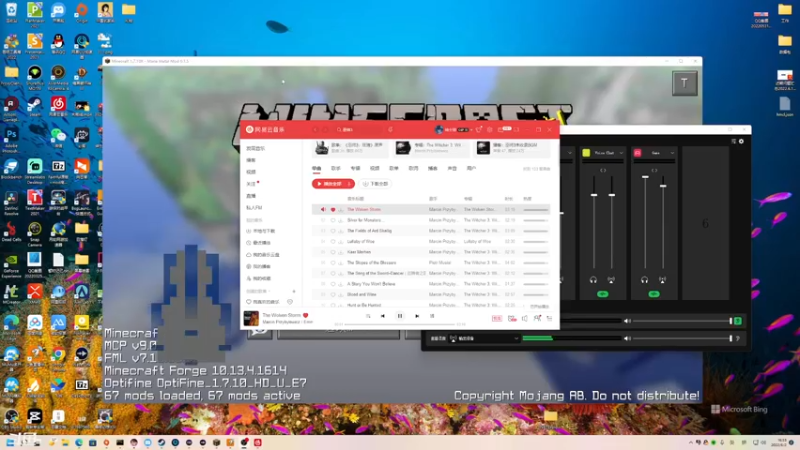Open the Adobe Photoshop desktop icon
This screenshot has height=450, width=800.
(x=11, y=139)
